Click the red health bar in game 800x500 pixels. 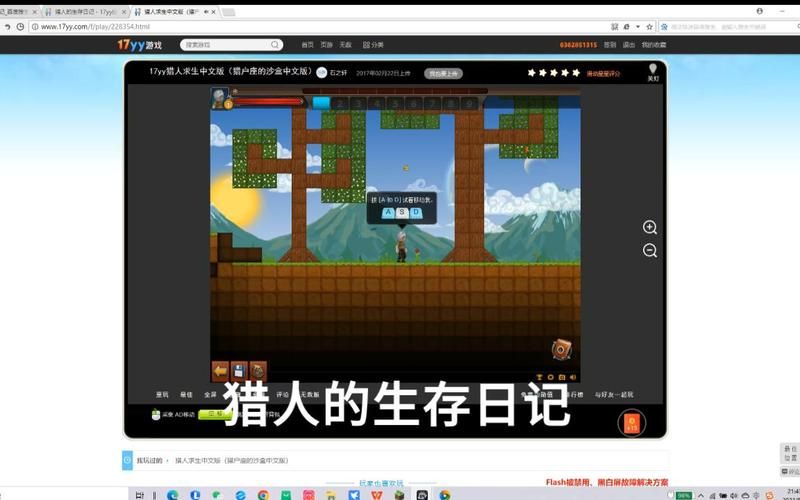267,102
